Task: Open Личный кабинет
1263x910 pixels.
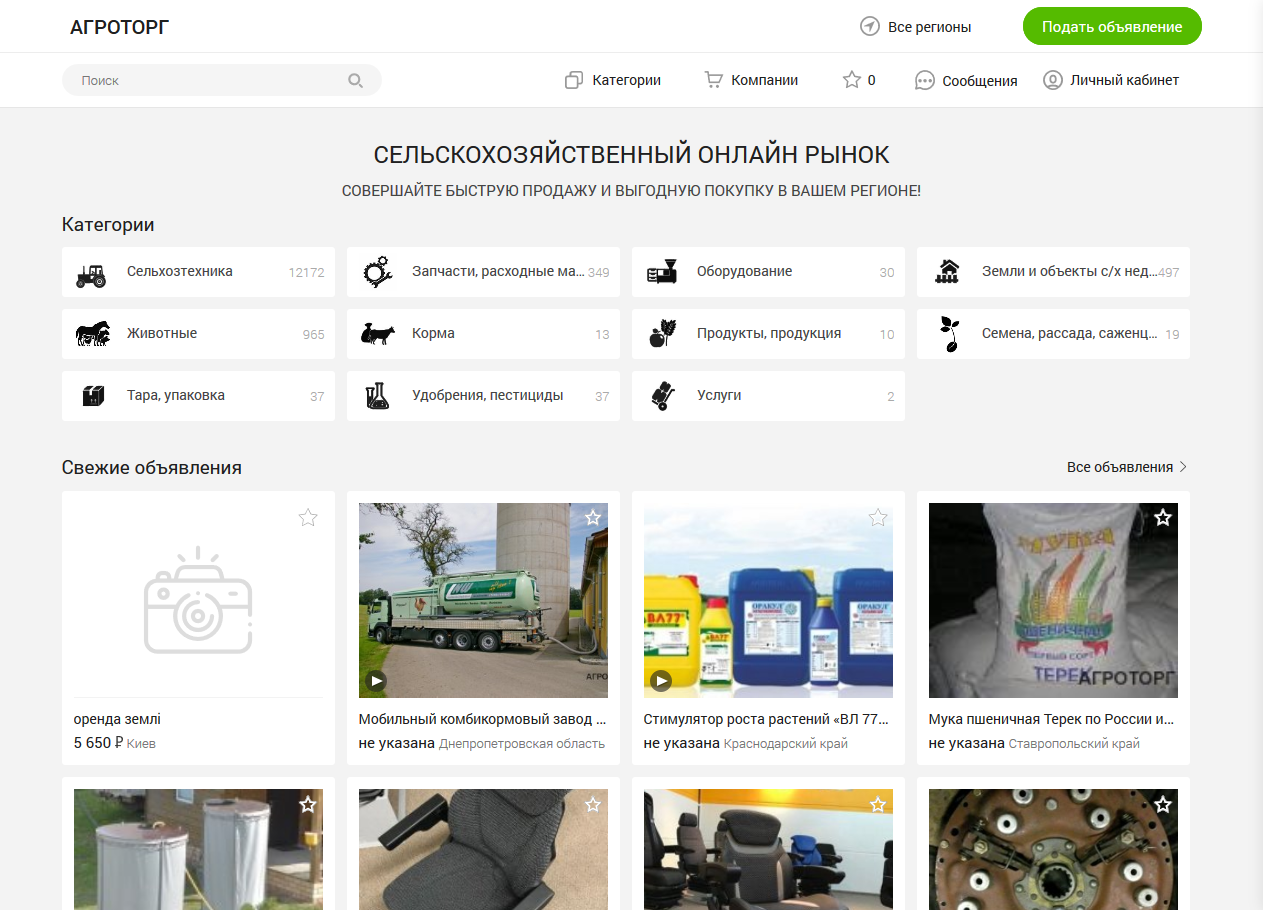Action: [1111, 80]
